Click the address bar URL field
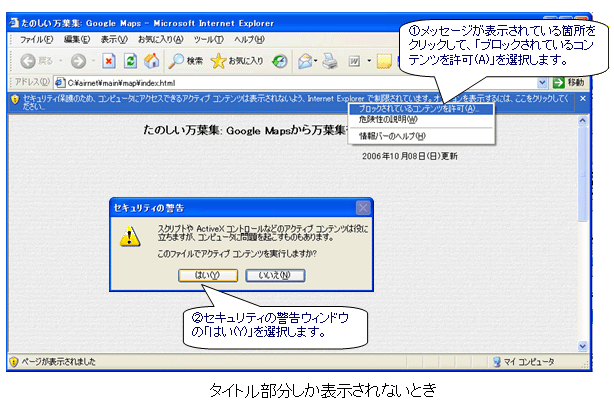Viewport: 614px width, 412px height. [302, 83]
